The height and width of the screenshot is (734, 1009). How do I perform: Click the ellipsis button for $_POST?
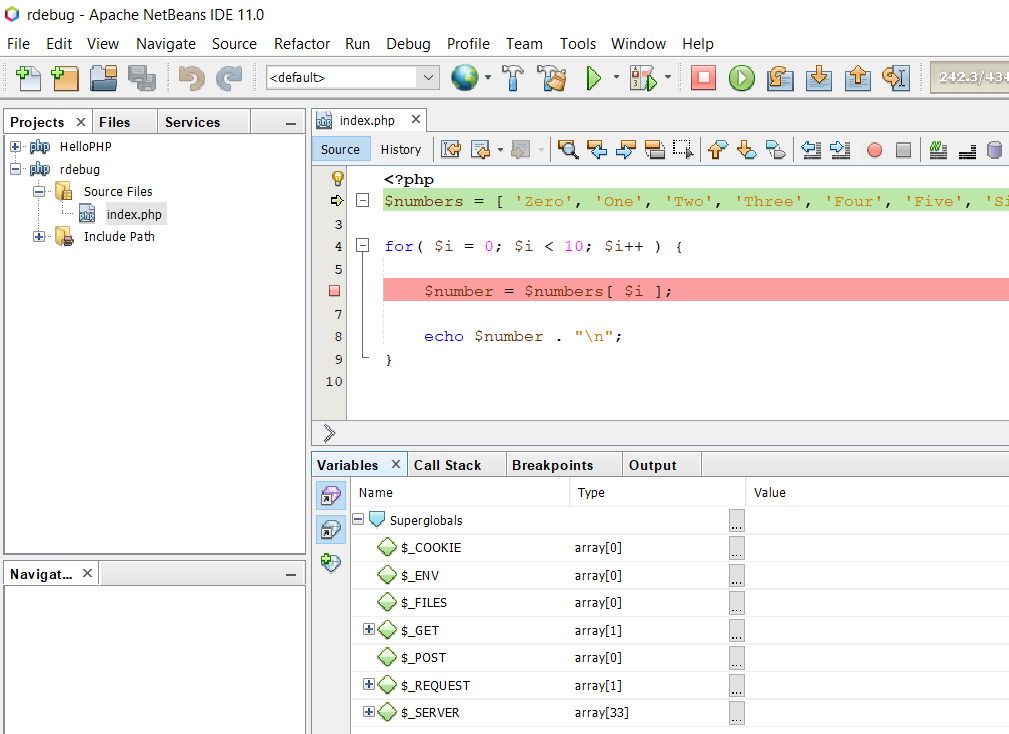click(x=737, y=657)
